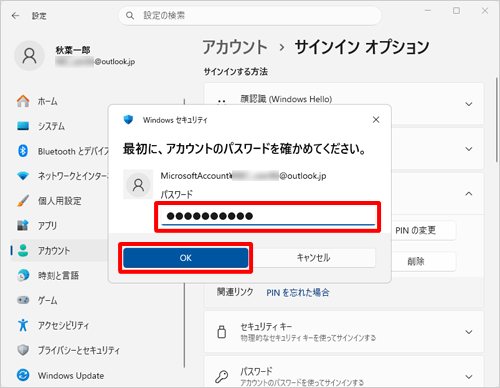Image resolution: width=500 pixels, height=388 pixels.
Task: Open 個人用設定 settings category
Action: coord(59,201)
